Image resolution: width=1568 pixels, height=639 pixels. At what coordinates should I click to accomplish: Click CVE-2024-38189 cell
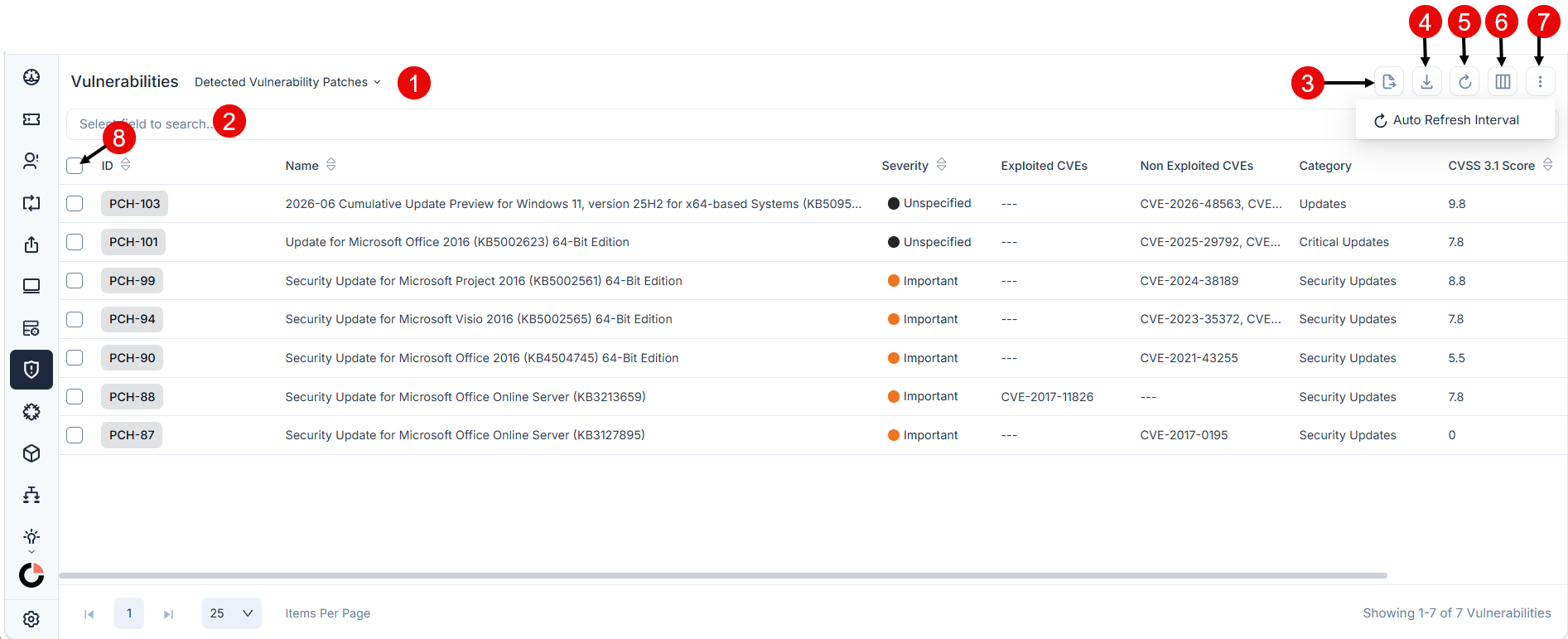click(1189, 281)
